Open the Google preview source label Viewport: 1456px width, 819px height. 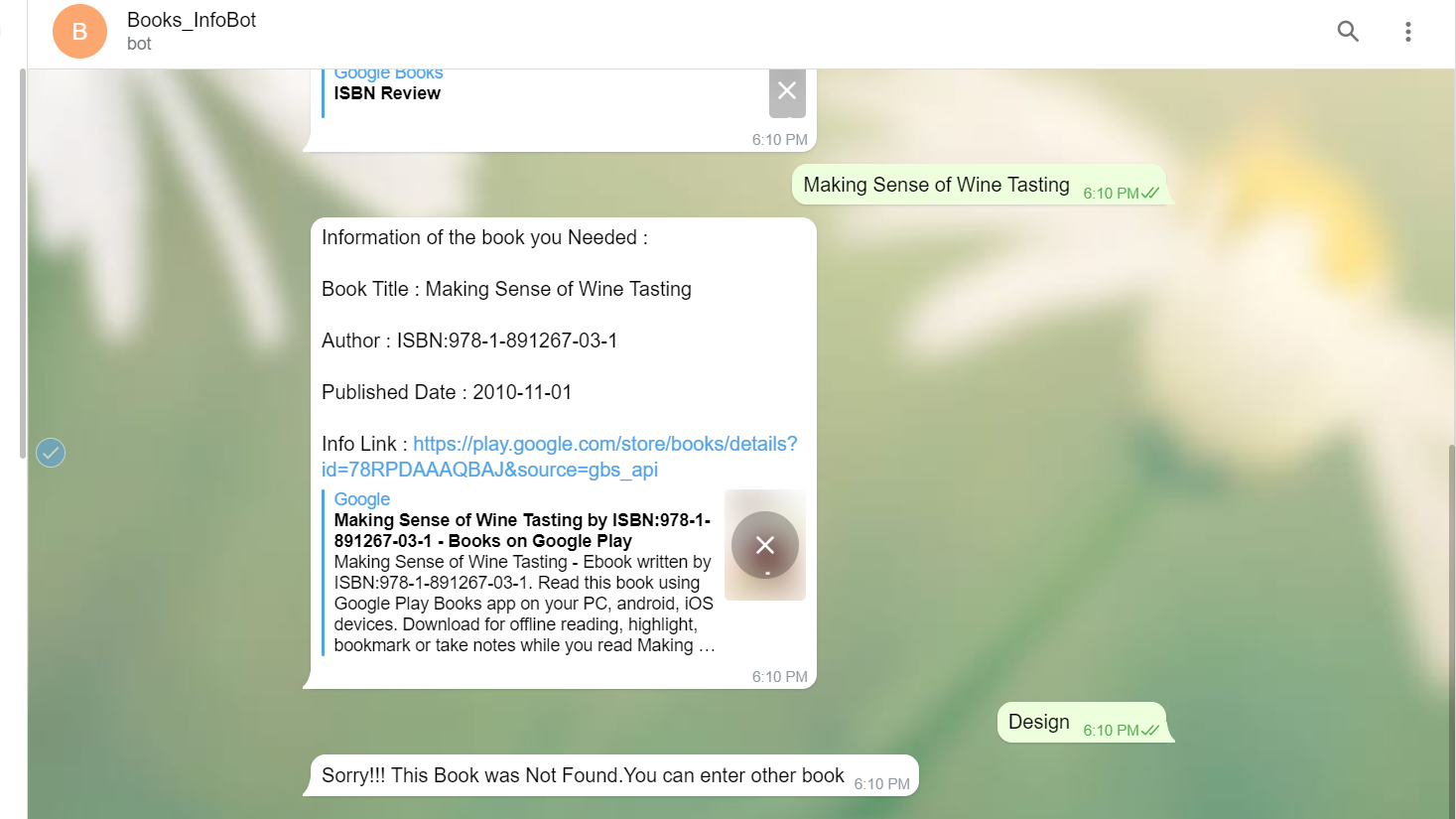coord(361,499)
